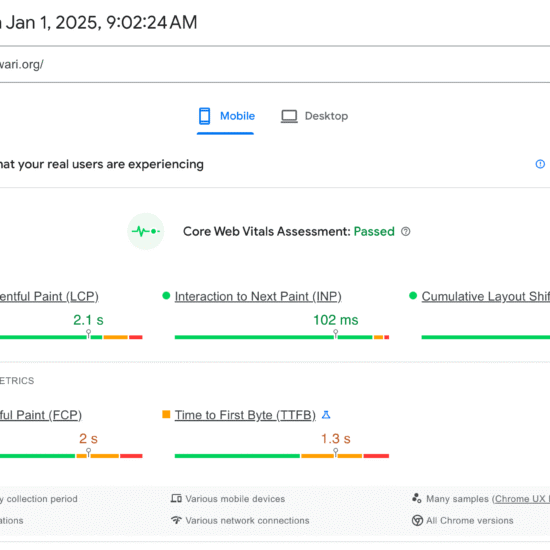This screenshot has height=550, width=550.
Task: Open the help icon next to Passed
Action: coord(405,232)
